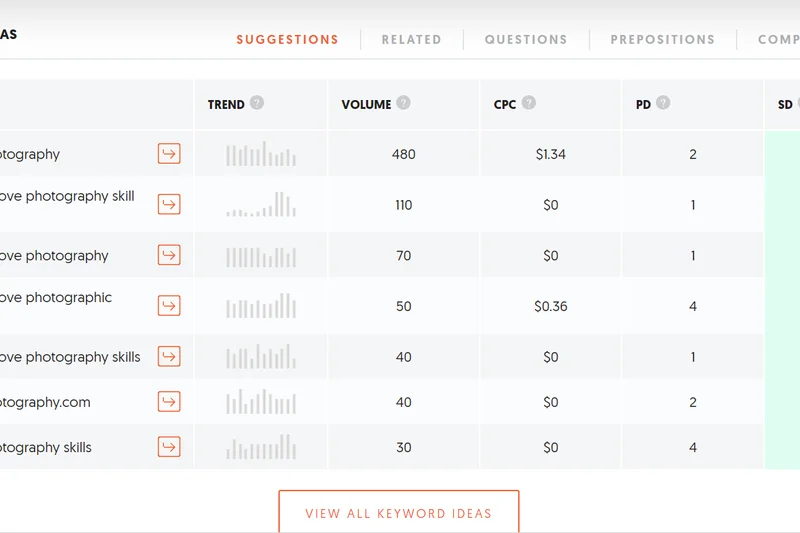The image size is (800, 533).
Task: Open arrow icon for the 'otography.com' keyword
Action: point(169,402)
